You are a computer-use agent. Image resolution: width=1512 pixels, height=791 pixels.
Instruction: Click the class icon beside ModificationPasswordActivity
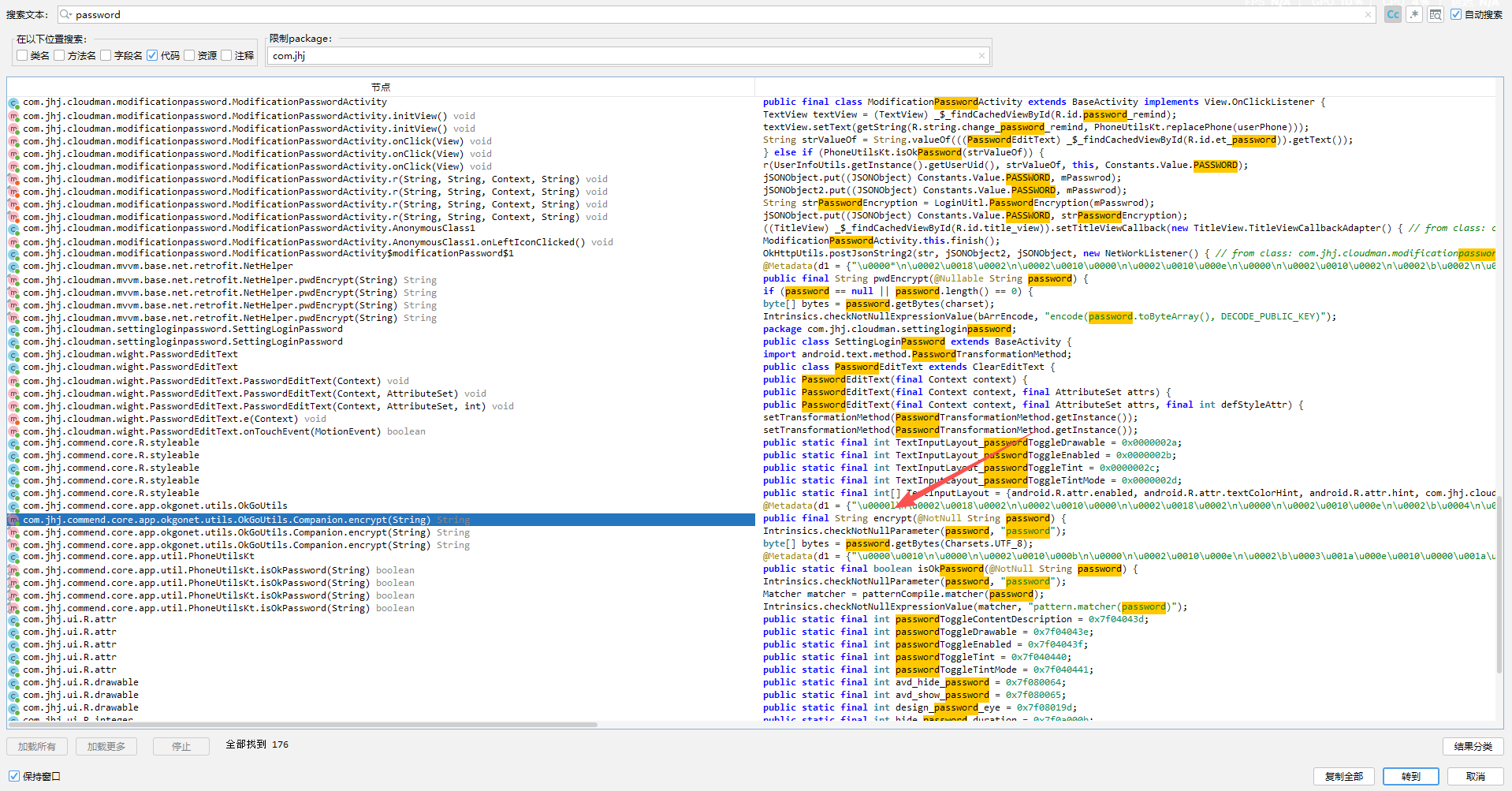[13, 103]
